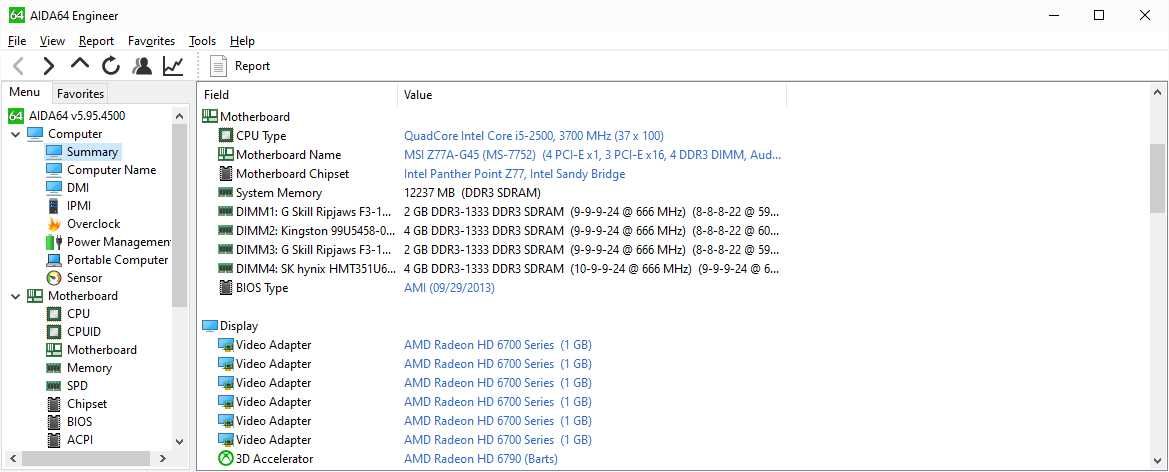Click the Motherboard section header icon
The height and width of the screenshot is (472, 1169).
pos(209,116)
